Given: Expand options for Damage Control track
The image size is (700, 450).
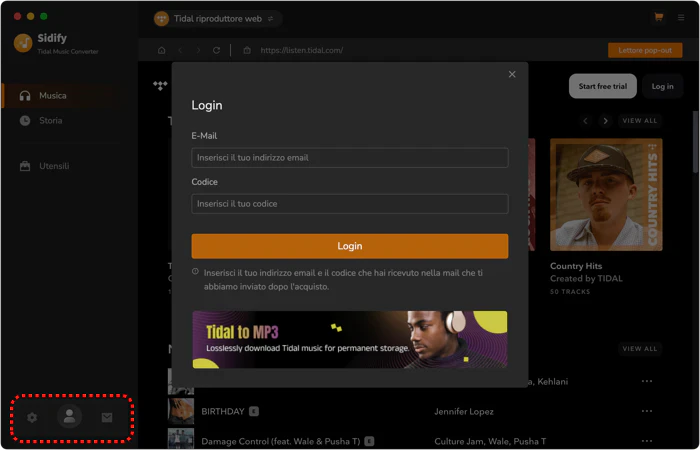Looking at the screenshot, I should pos(646,441).
